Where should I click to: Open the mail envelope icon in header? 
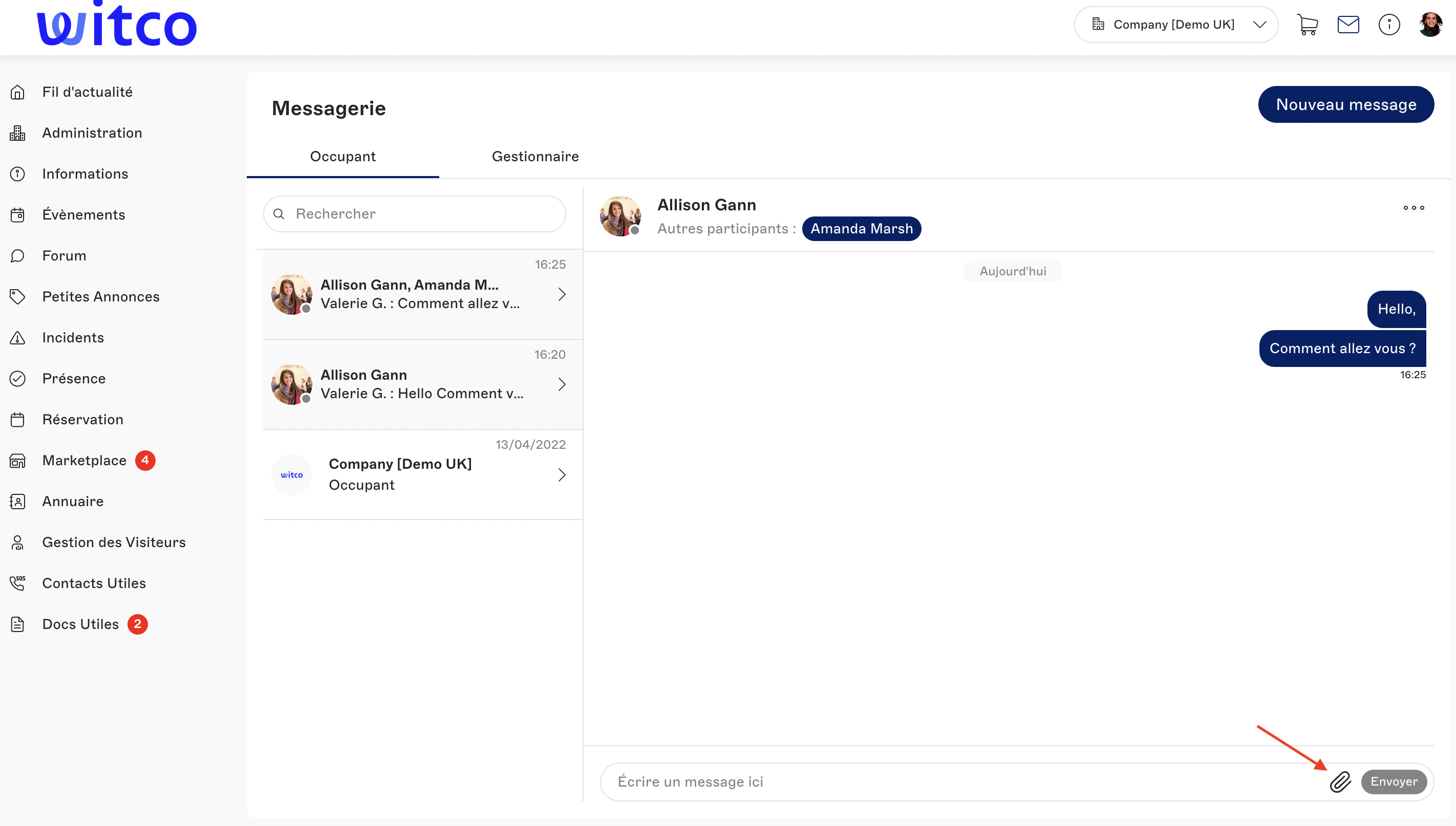(1348, 25)
